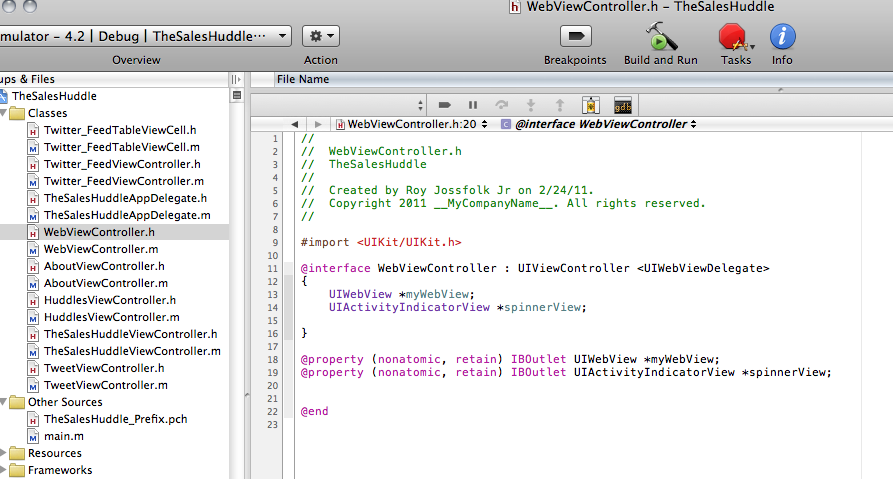
Task: Click the header file icon of AboutViewController.h
Action: tap(33, 267)
